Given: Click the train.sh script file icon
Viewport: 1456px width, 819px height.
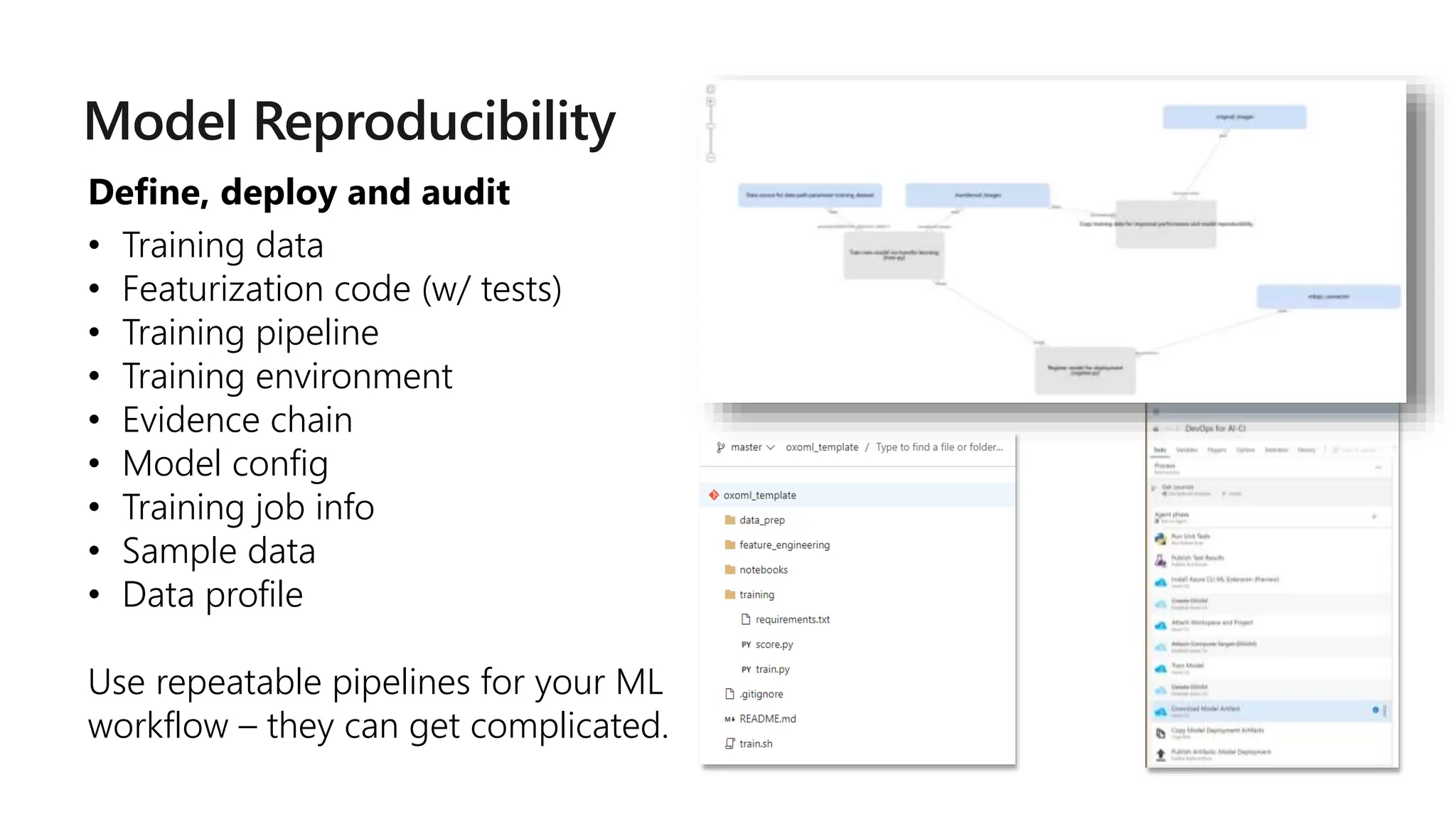Looking at the screenshot, I should tap(729, 744).
